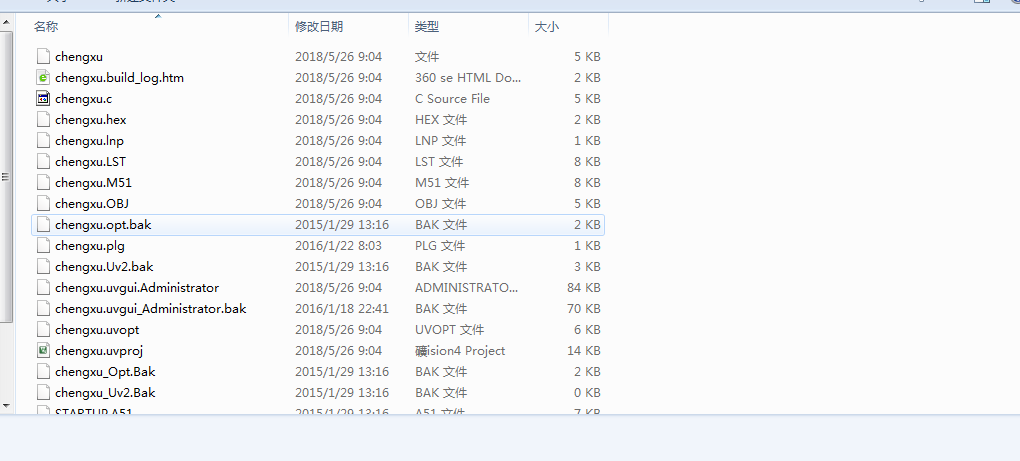Click the '70 KB' size cell

pos(584,308)
